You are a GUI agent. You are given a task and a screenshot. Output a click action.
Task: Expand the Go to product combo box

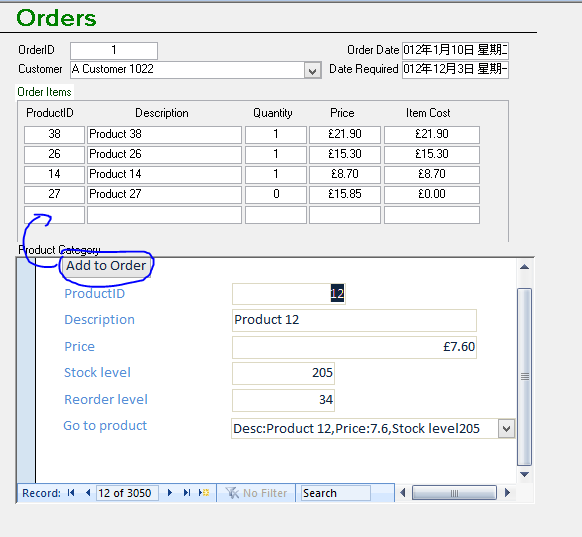click(x=506, y=429)
